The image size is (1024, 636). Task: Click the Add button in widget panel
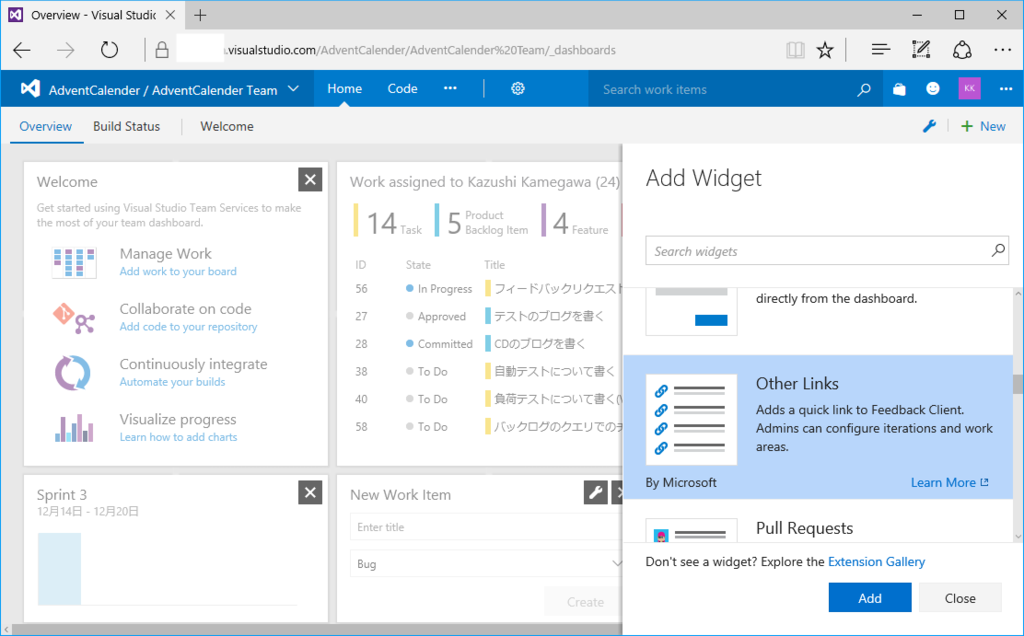[870, 597]
